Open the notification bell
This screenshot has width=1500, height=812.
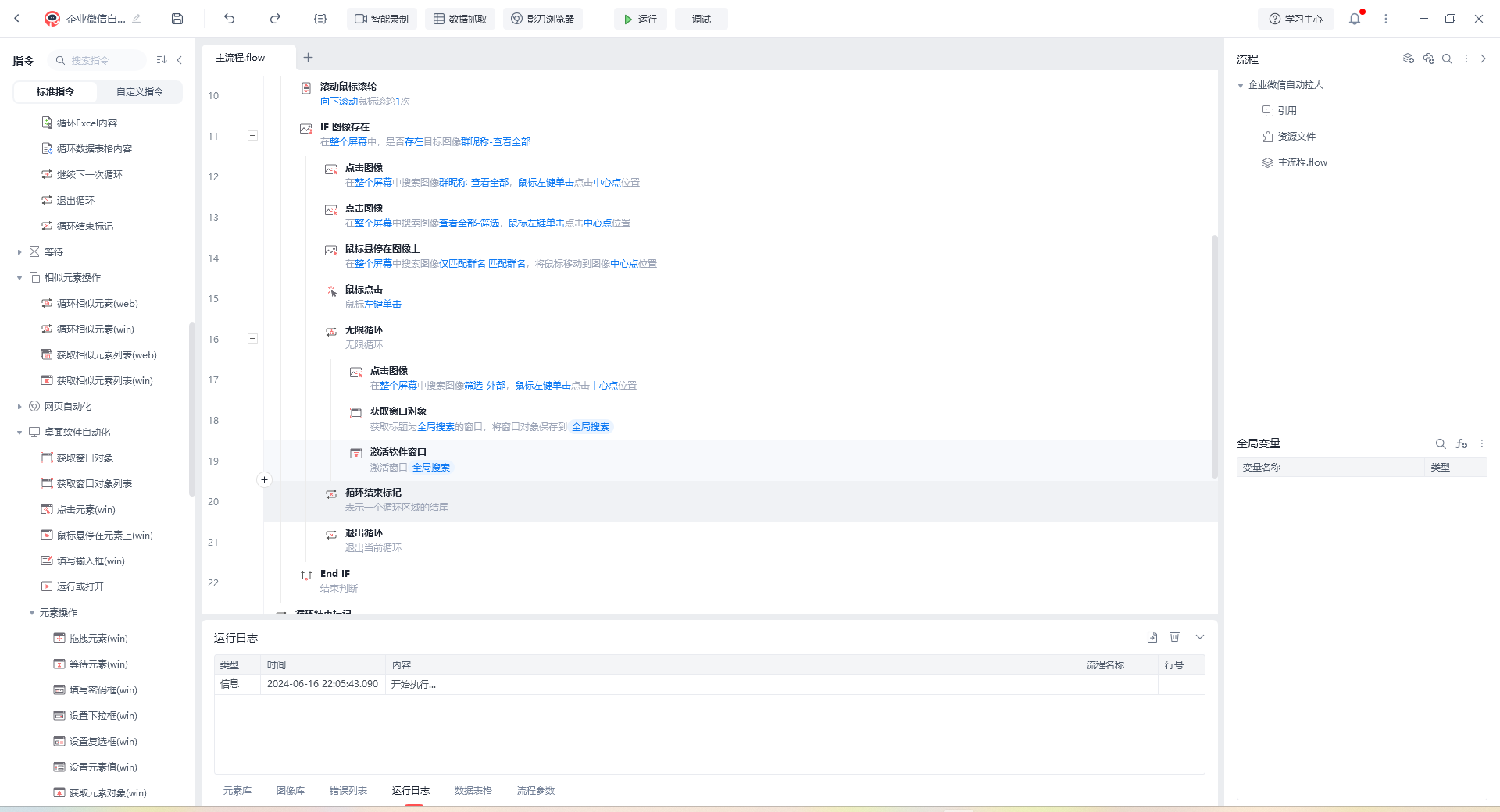click(1355, 19)
